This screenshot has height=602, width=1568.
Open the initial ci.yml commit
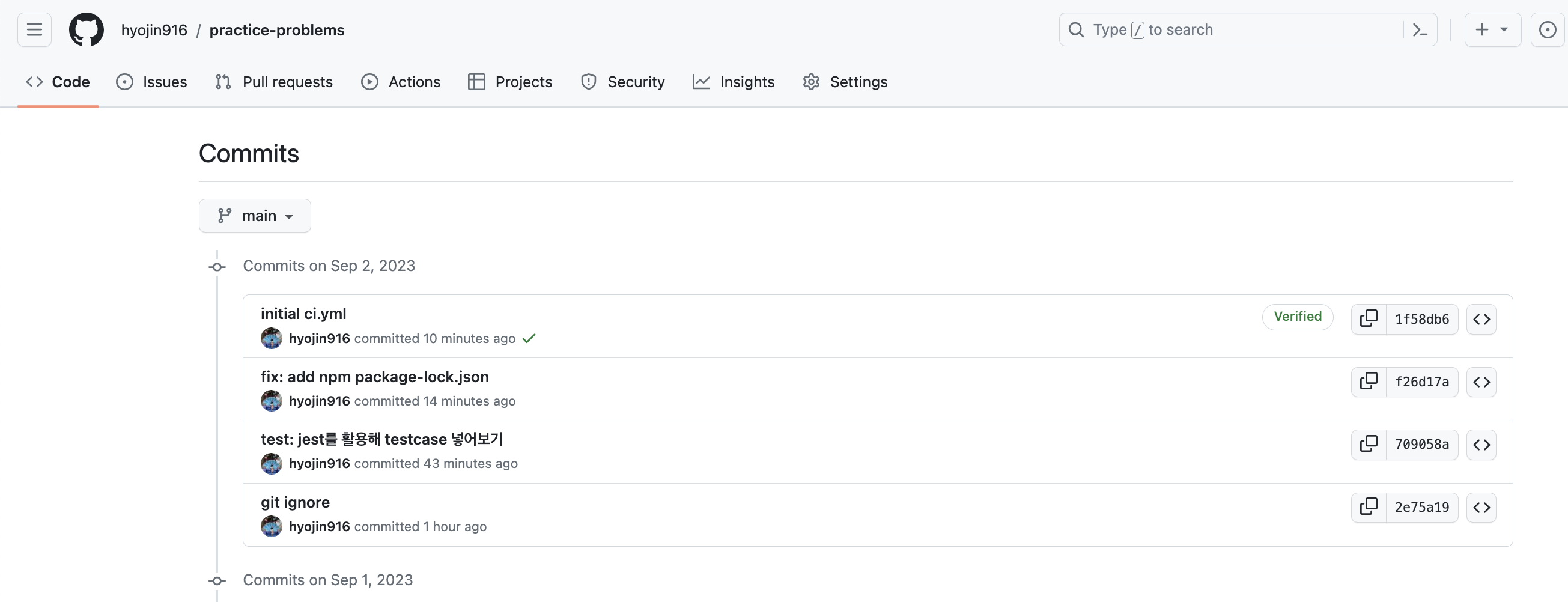click(303, 314)
